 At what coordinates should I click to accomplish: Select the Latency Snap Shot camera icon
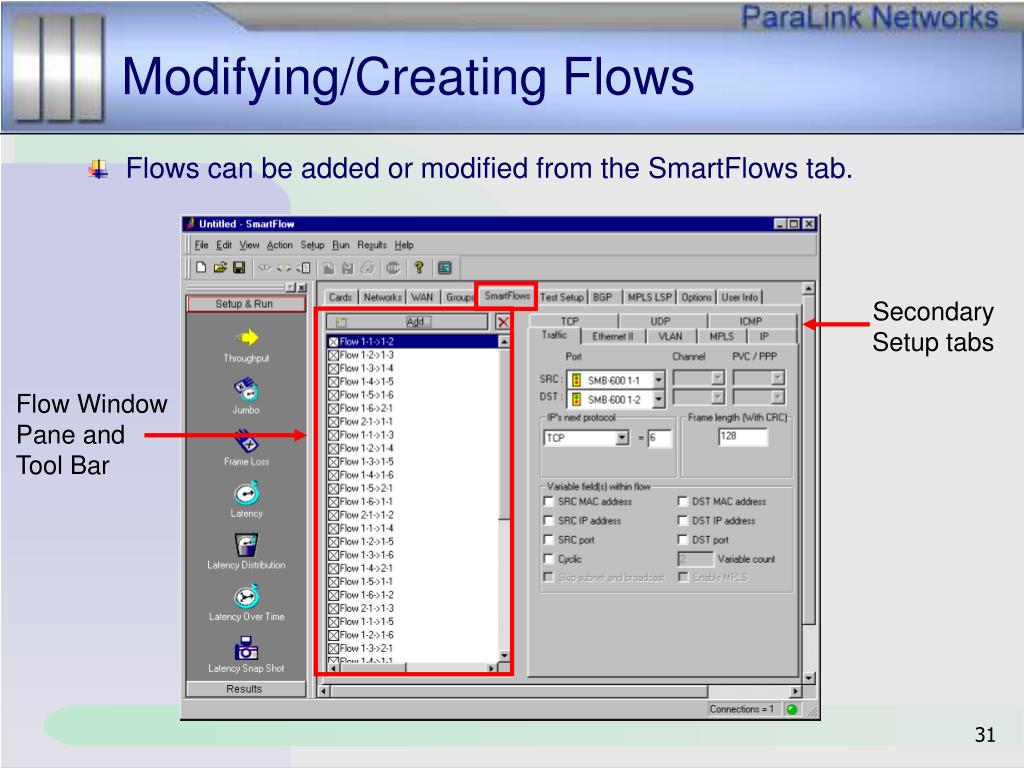coord(246,648)
